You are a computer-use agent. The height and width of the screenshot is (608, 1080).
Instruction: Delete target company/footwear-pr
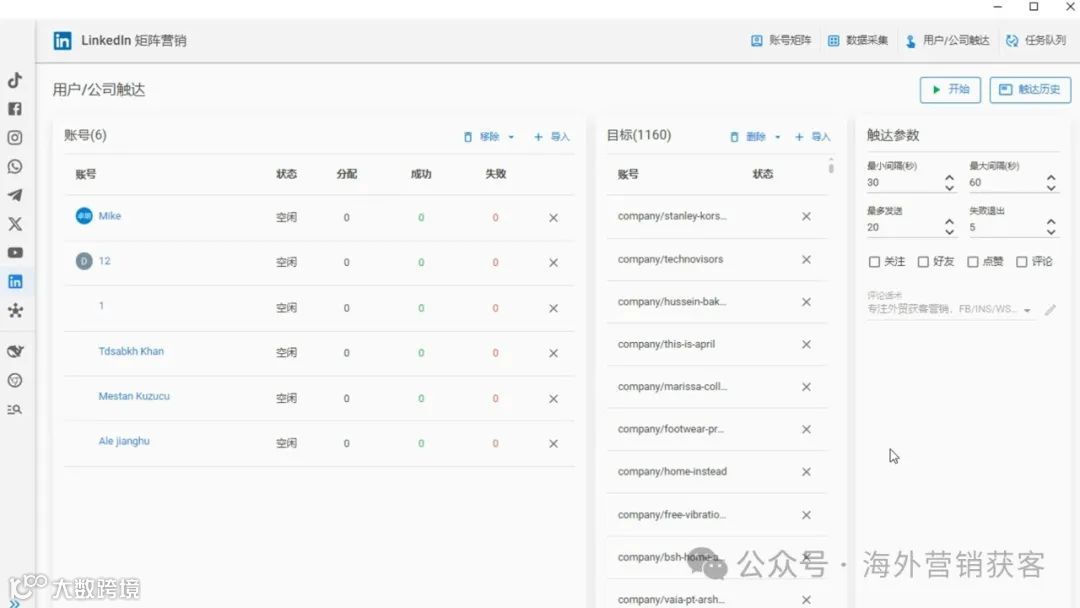(x=806, y=430)
